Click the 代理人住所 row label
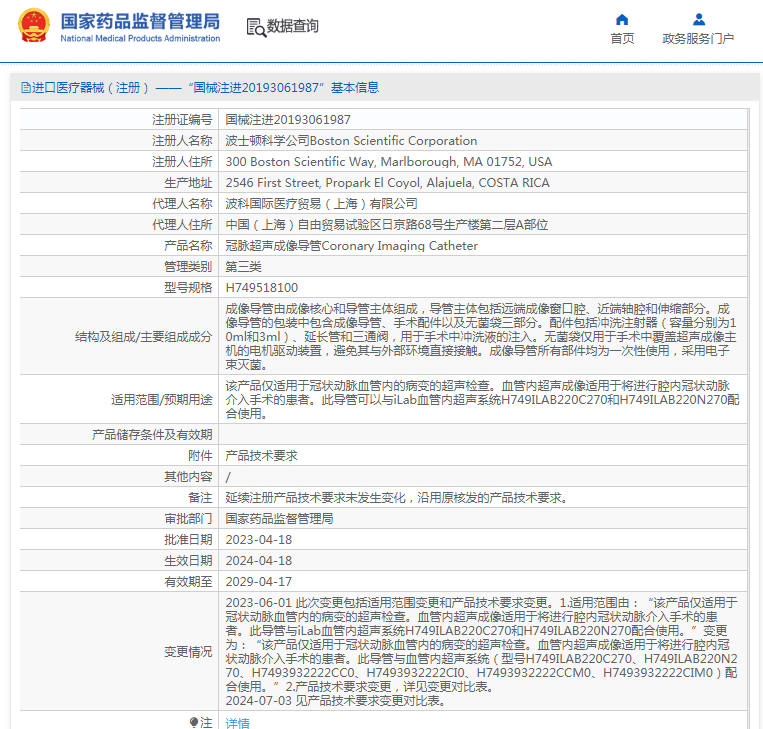This screenshot has width=763, height=729. pos(182,224)
